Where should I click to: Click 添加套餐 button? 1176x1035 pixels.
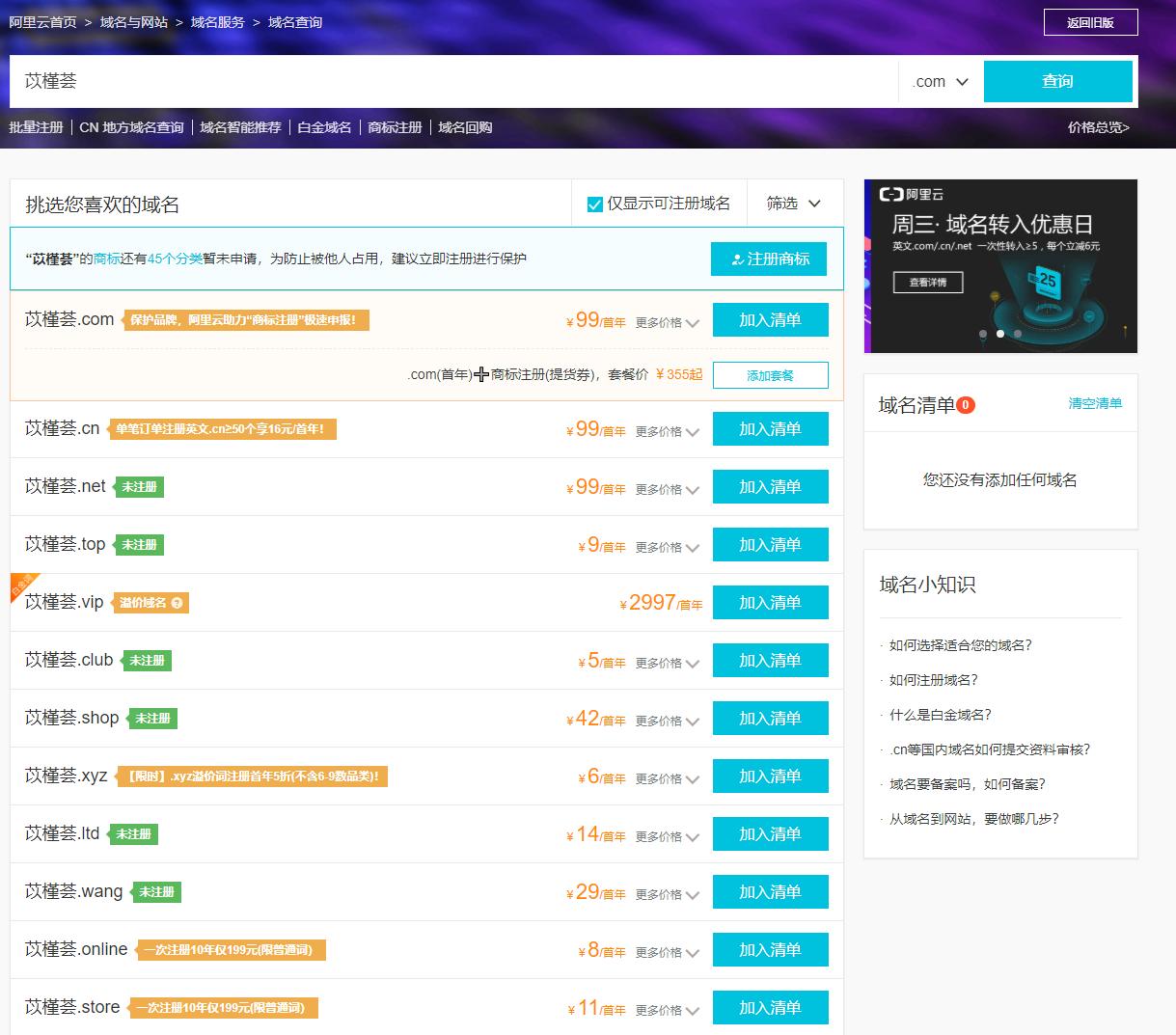tap(770, 375)
